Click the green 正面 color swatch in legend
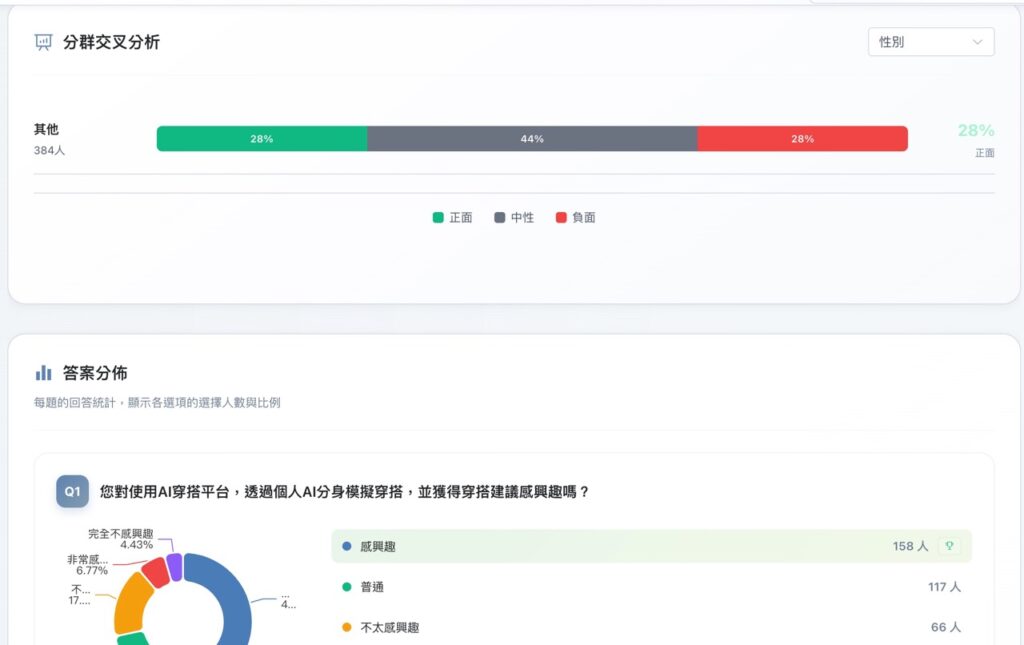 click(438, 216)
